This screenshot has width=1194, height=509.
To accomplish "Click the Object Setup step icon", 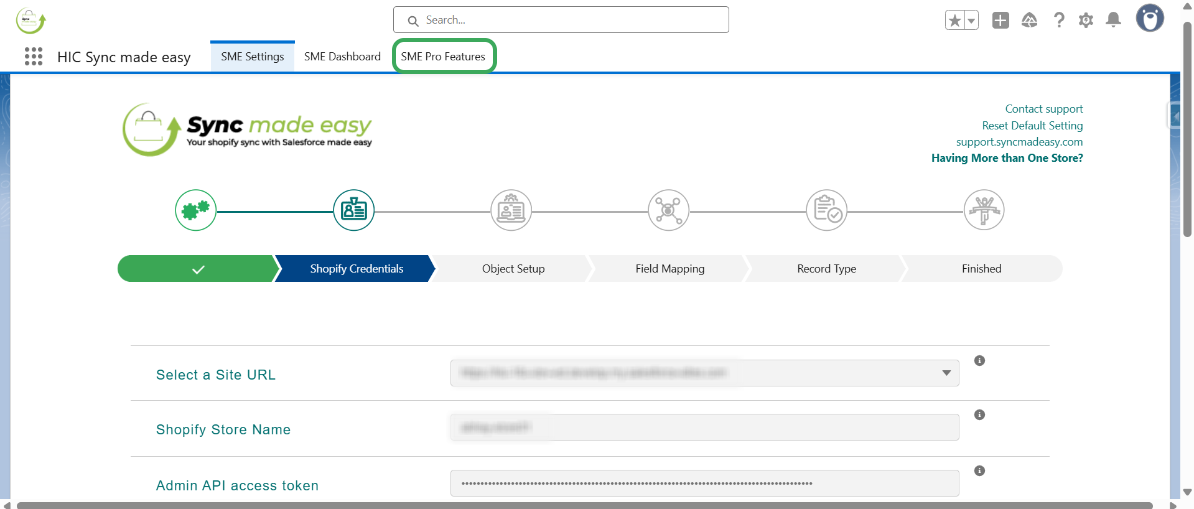I will pos(511,209).
